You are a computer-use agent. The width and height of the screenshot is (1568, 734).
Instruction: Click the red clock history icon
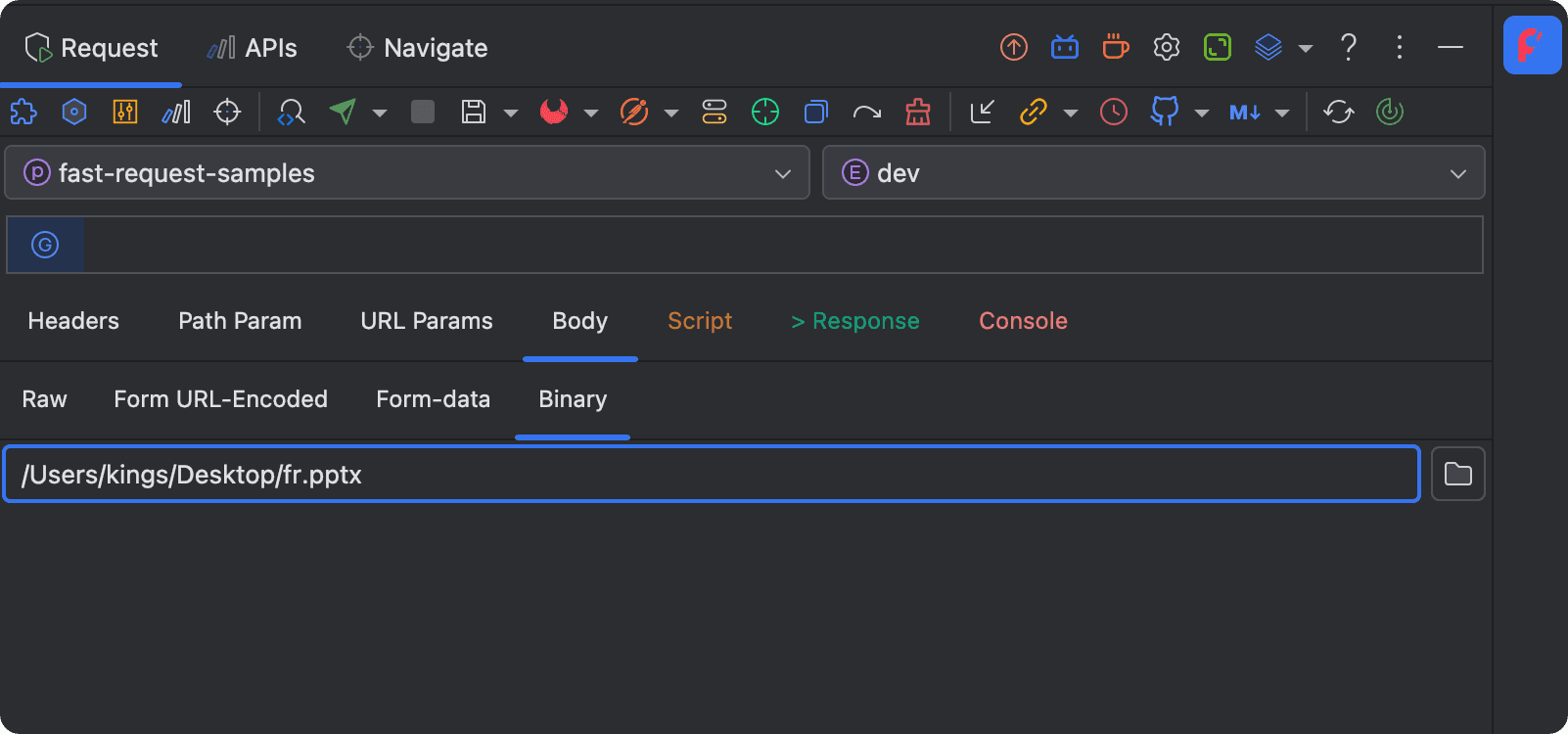(1114, 112)
